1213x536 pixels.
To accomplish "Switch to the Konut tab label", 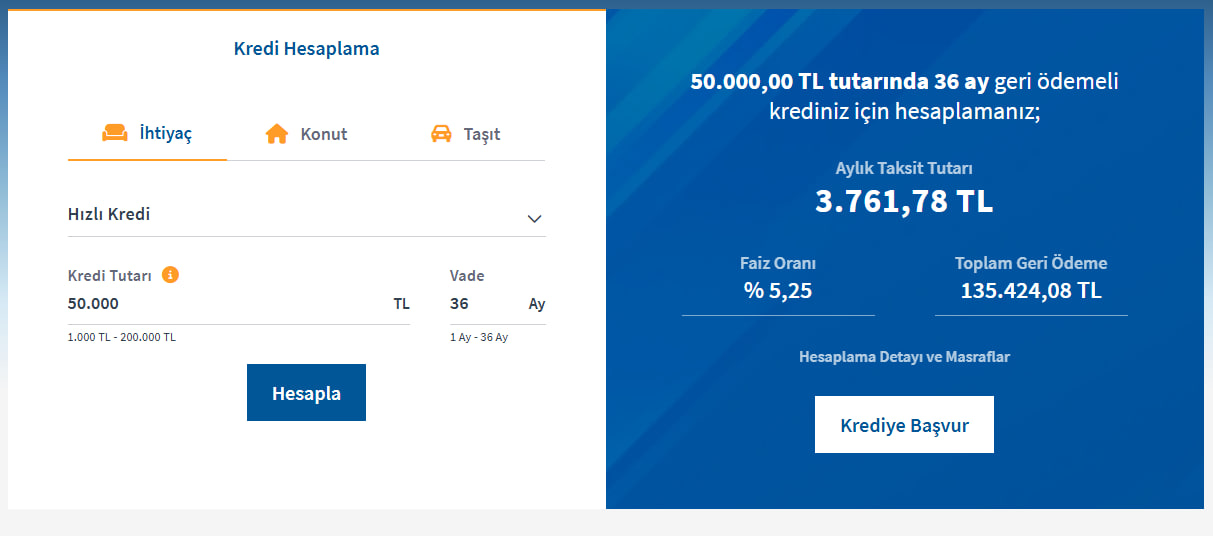I will pyautogui.click(x=324, y=134).
